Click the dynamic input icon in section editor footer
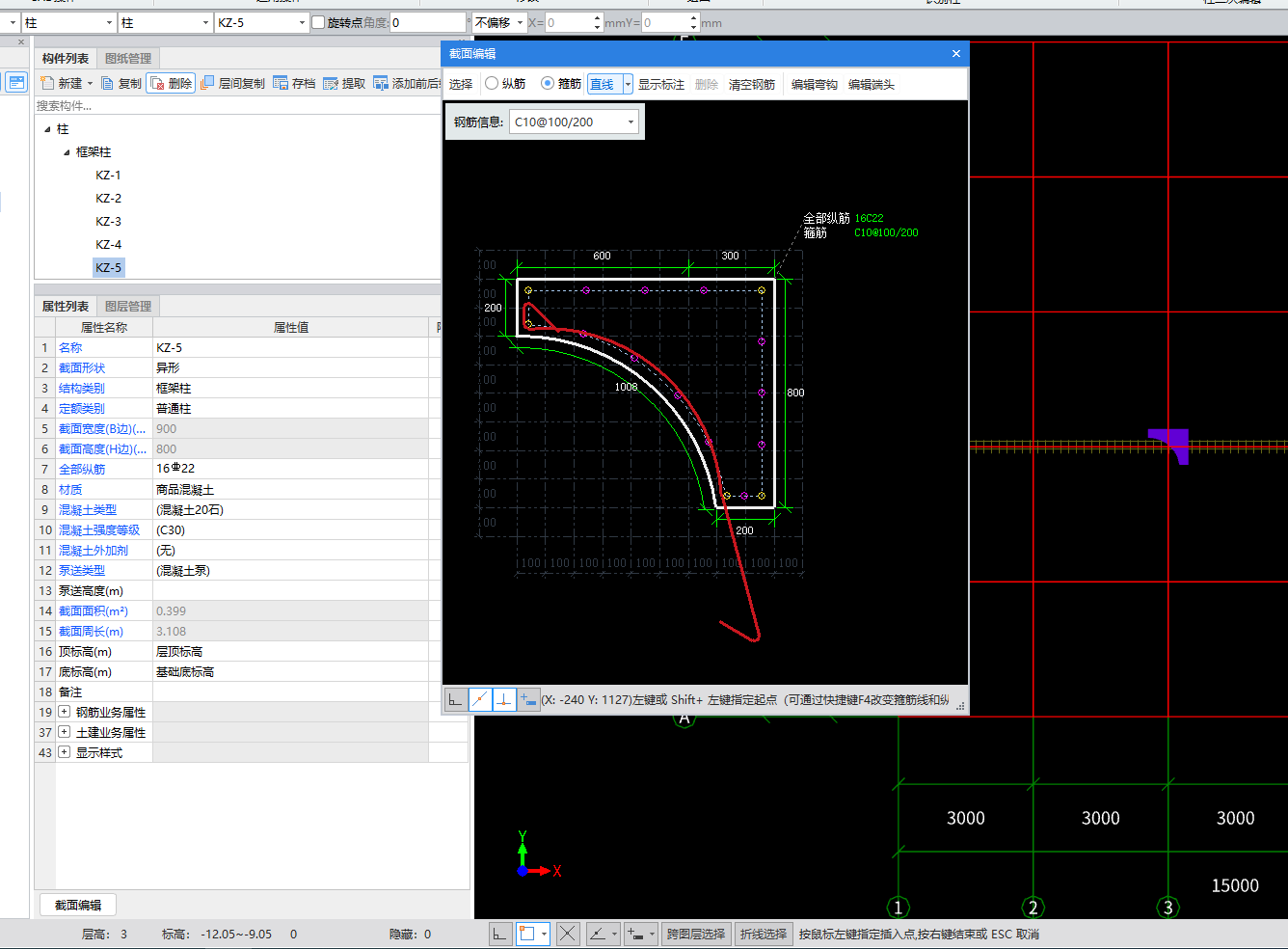Screen dimensions: 1288x949 [528, 700]
